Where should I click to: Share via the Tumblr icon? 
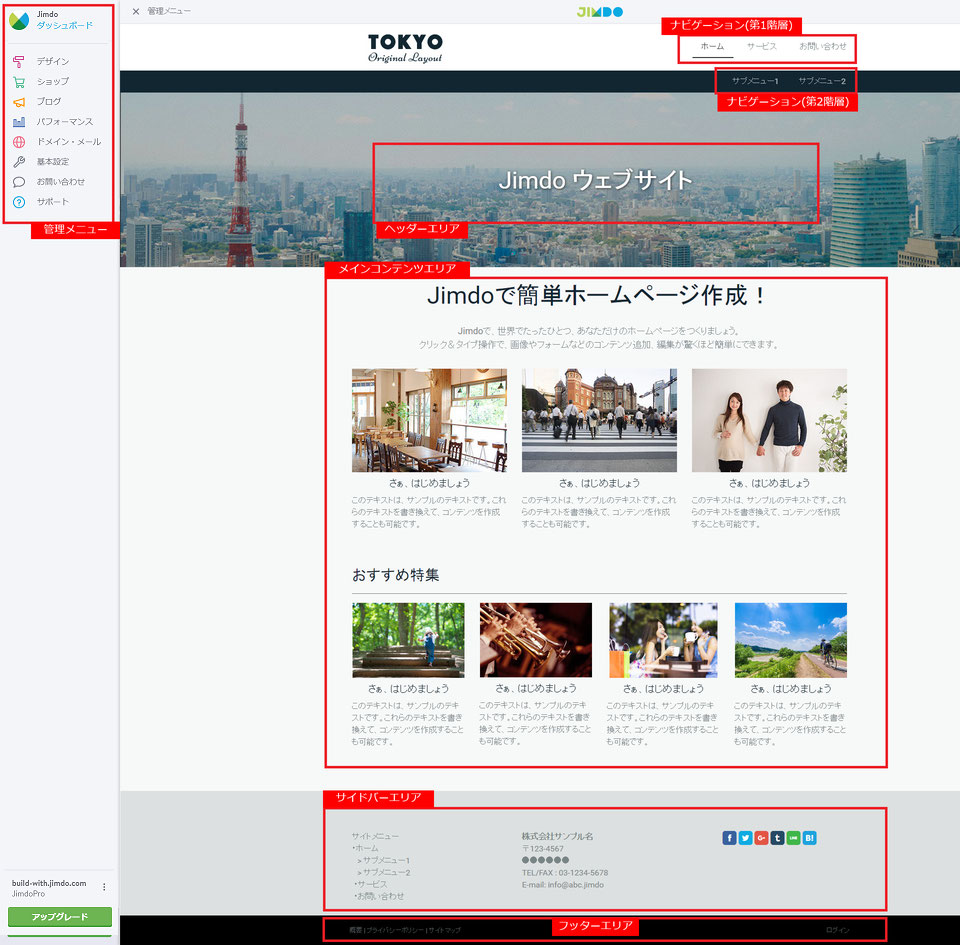pyautogui.click(x=777, y=838)
